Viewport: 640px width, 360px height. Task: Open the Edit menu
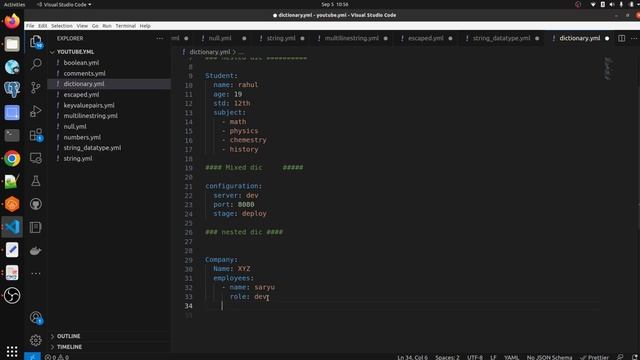42,26
